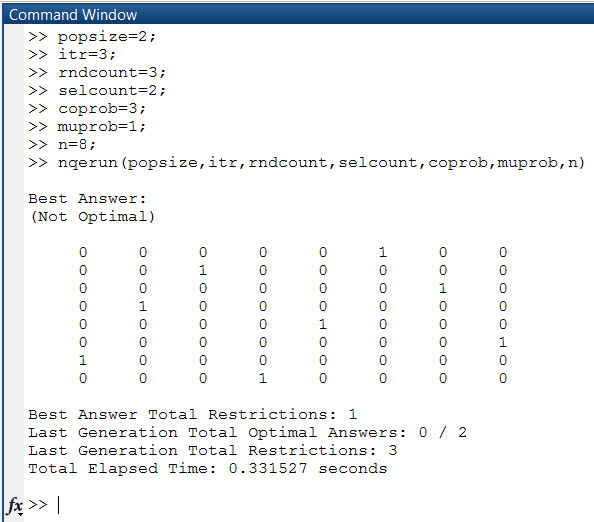Click 'Last Generation Total Restrictions: 3' line
Image resolution: width=594 pixels, height=522 pixels.
[x=213, y=450]
